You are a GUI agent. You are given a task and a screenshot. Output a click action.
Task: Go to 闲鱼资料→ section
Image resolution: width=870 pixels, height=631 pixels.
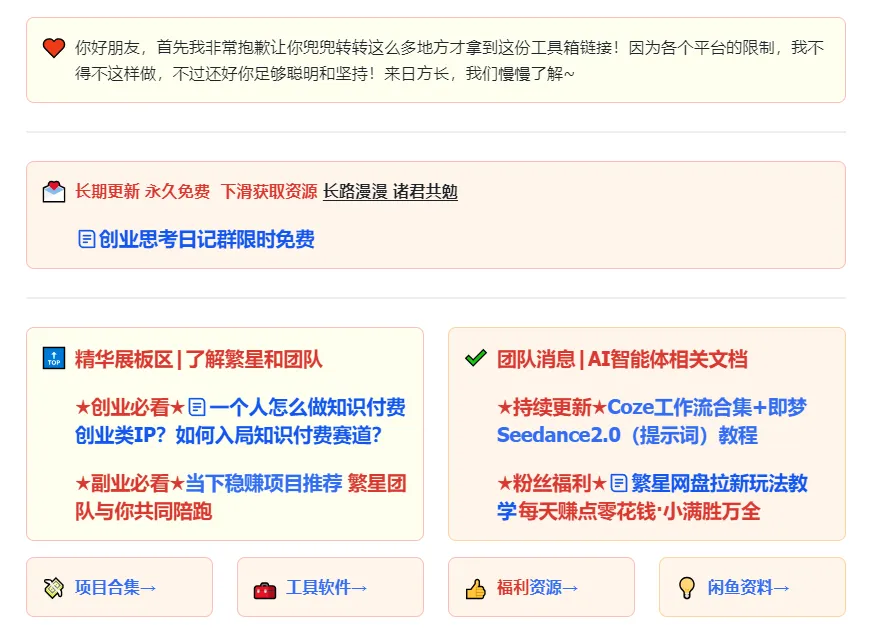748,587
